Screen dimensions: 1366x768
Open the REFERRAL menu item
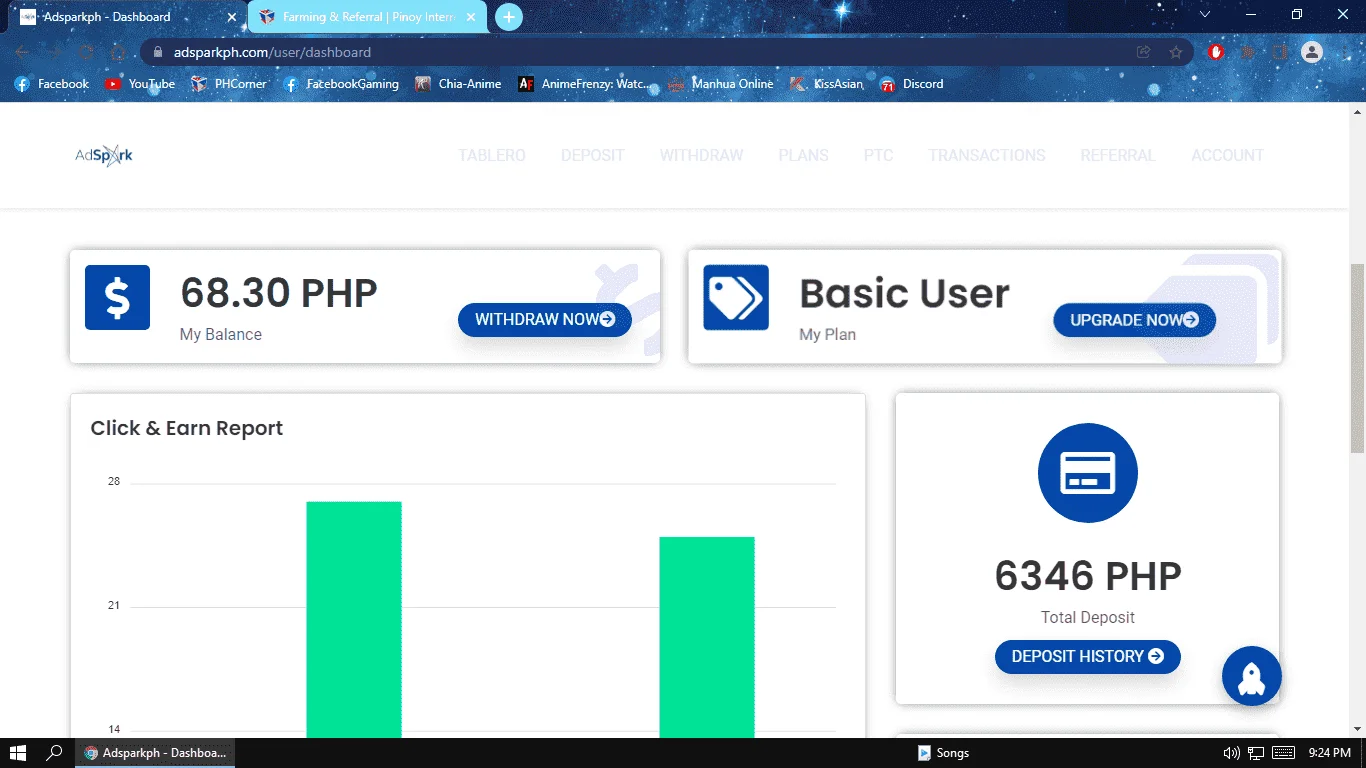(x=1118, y=155)
